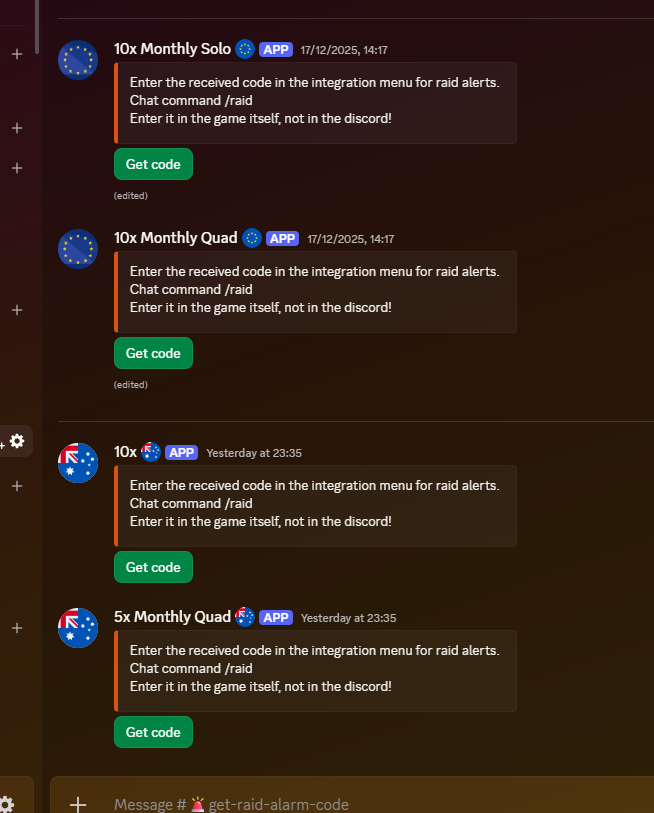The height and width of the screenshot is (813, 654).
Task: Click the APP tag next to 10x Monthly Solo
Action: pyautogui.click(x=276, y=49)
